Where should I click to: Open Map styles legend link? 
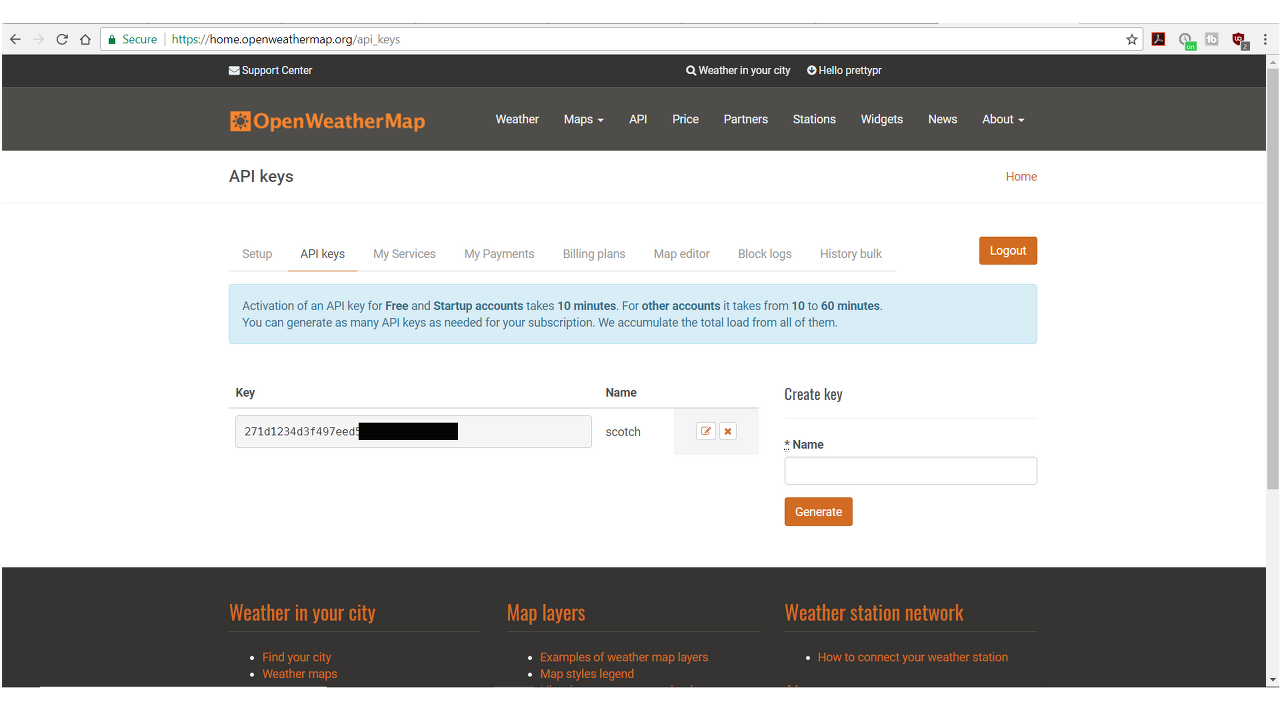[587, 674]
